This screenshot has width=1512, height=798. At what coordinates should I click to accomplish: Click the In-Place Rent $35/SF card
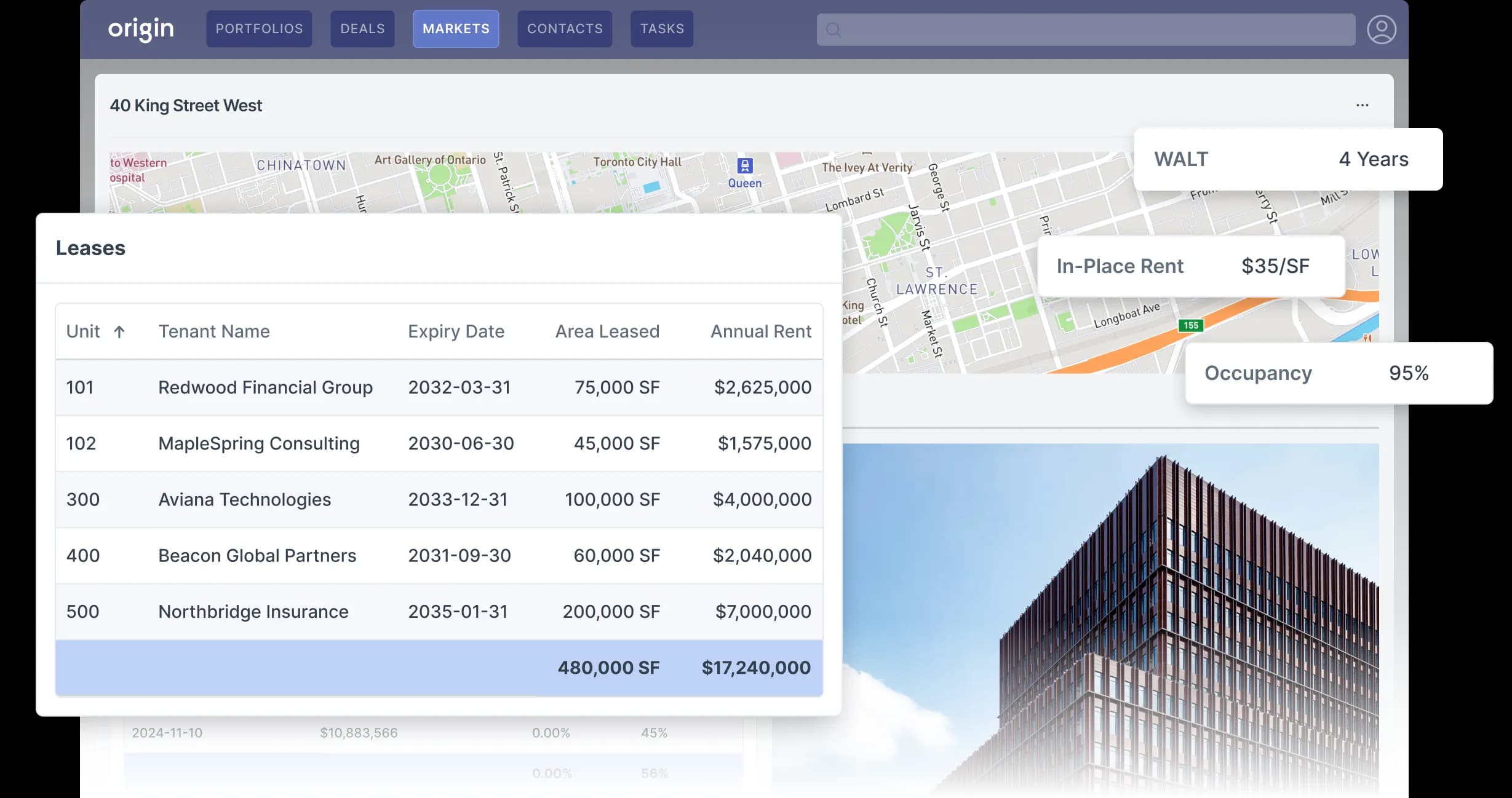tap(1191, 266)
